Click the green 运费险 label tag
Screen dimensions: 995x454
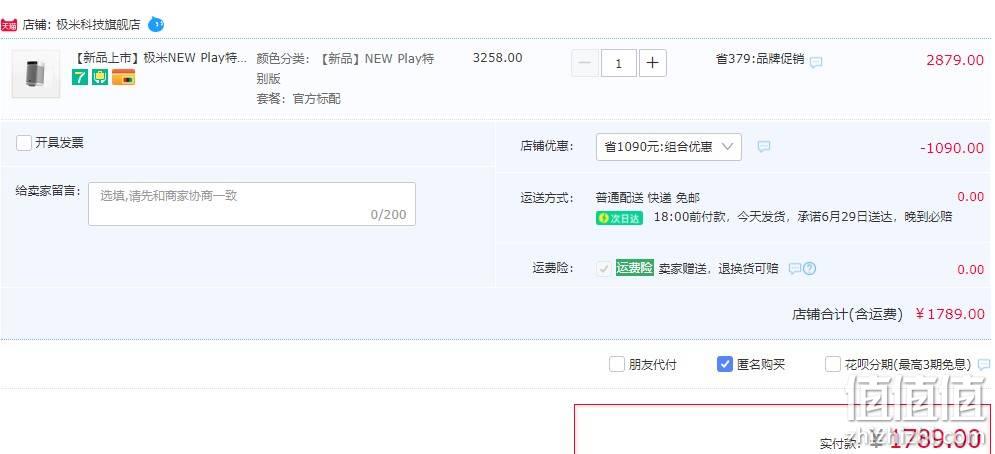[x=635, y=268]
